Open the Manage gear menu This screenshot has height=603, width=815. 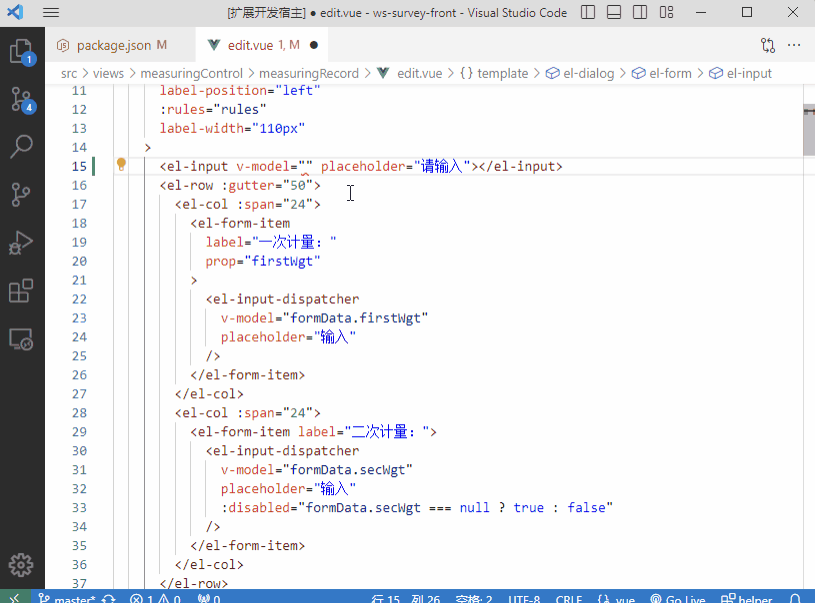(x=21, y=563)
